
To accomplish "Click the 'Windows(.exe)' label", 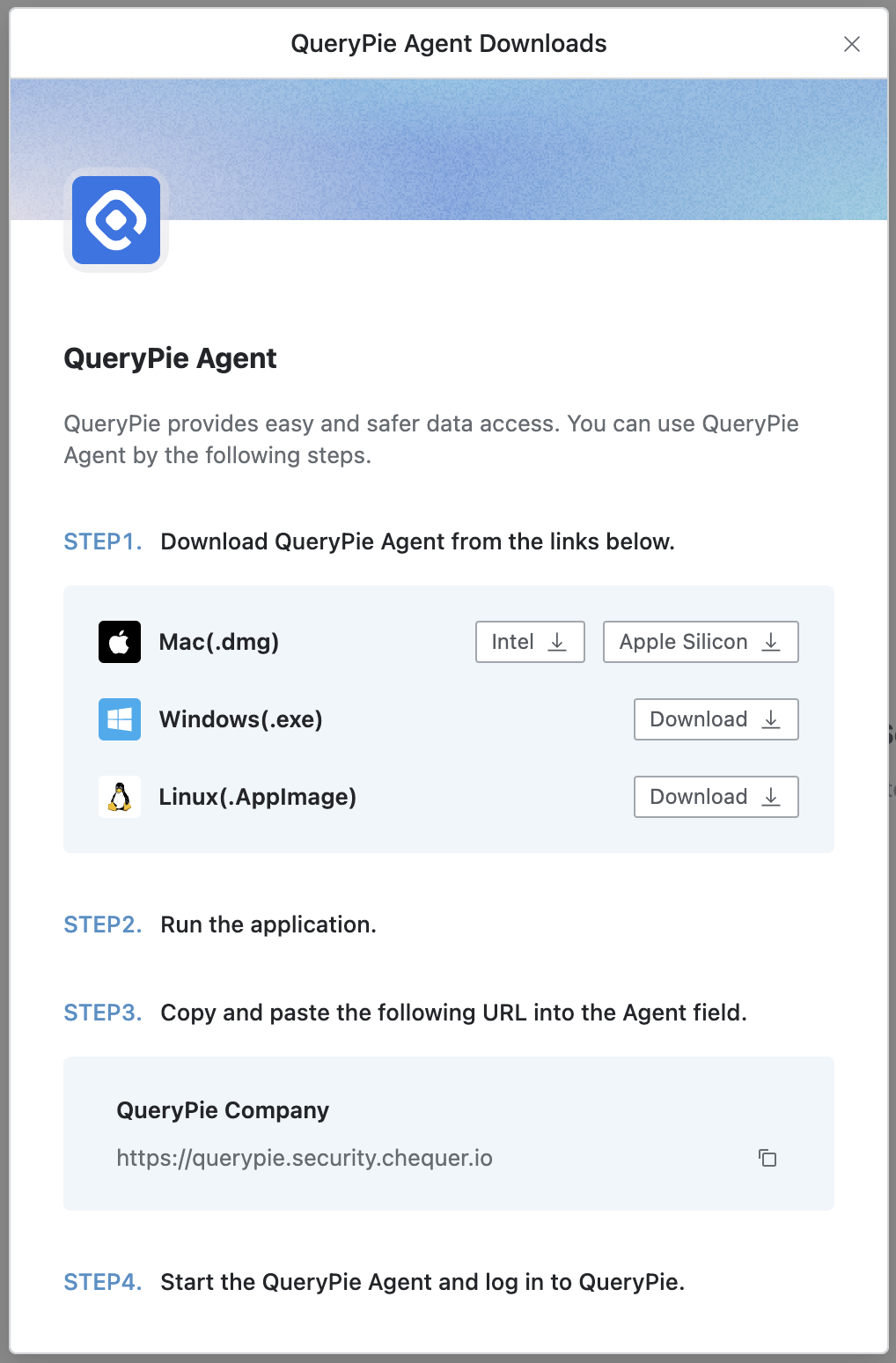I will [241, 719].
